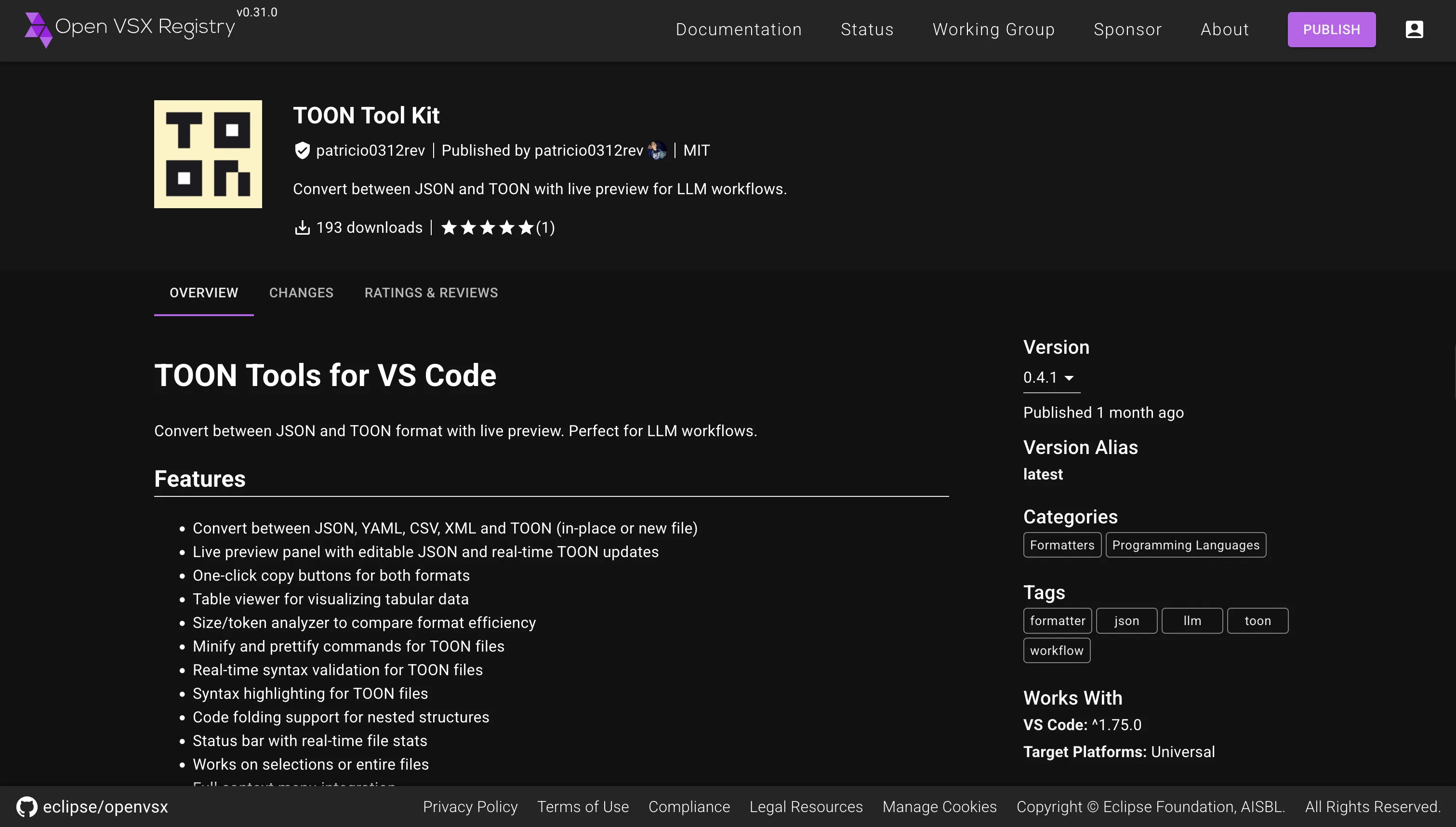Click the VS Code ^1.75.0 compatibility text
The image size is (1456, 827).
(1082, 725)
